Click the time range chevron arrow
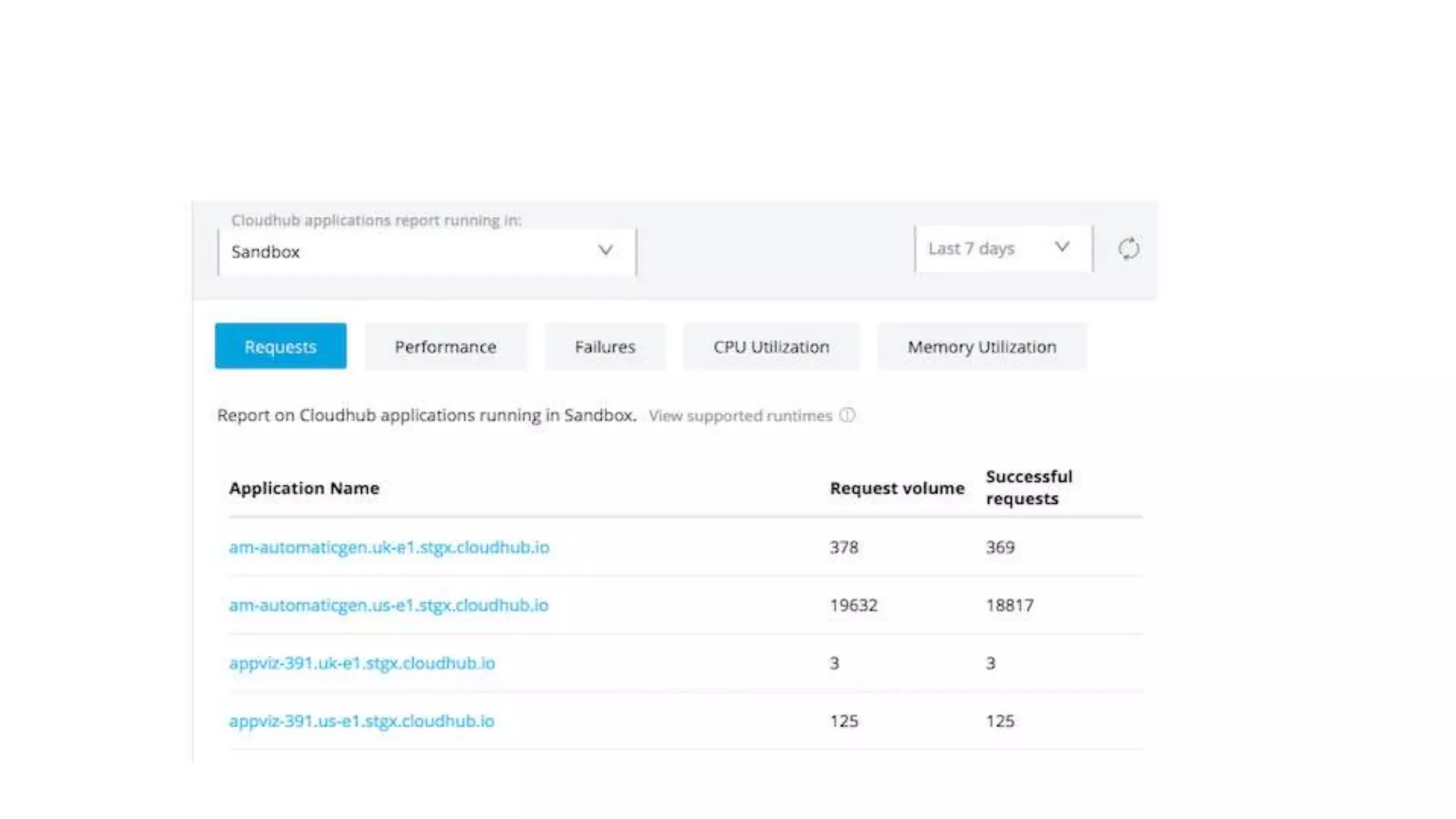The height and width of the screenshot is (819, 1456). [1061, 247]
